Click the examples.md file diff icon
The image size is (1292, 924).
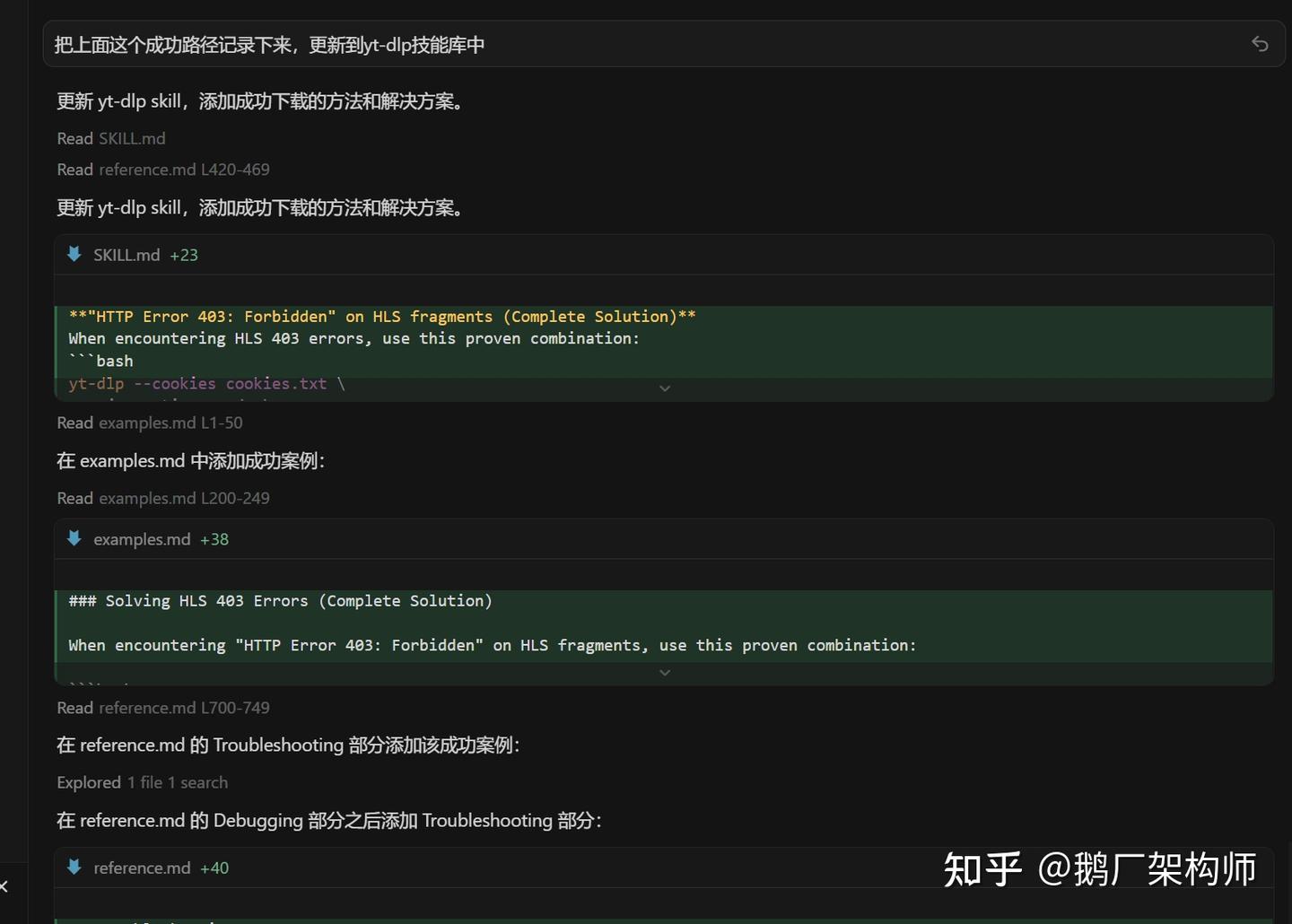(x=74, y=538)
